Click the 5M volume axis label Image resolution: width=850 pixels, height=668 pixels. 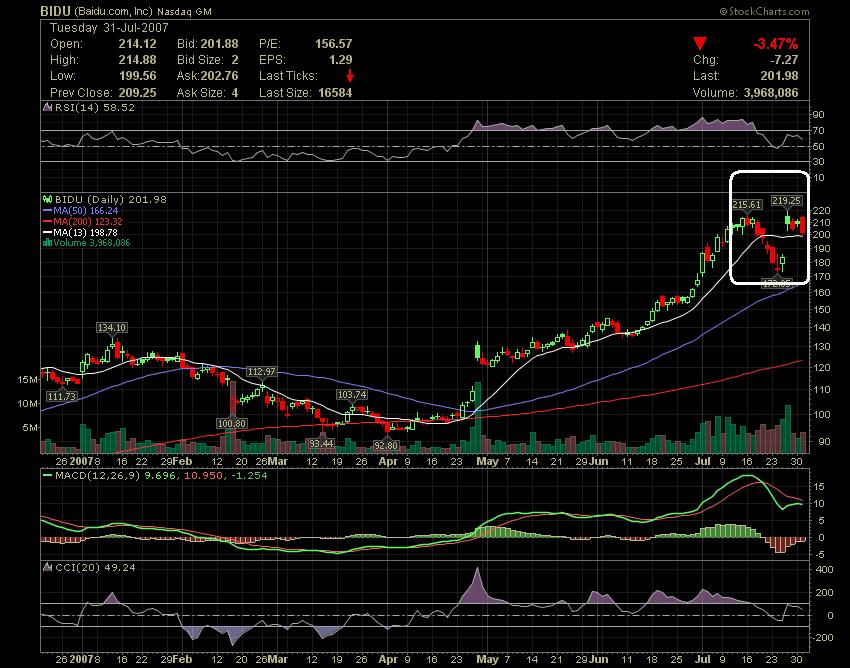click(30, 427)
